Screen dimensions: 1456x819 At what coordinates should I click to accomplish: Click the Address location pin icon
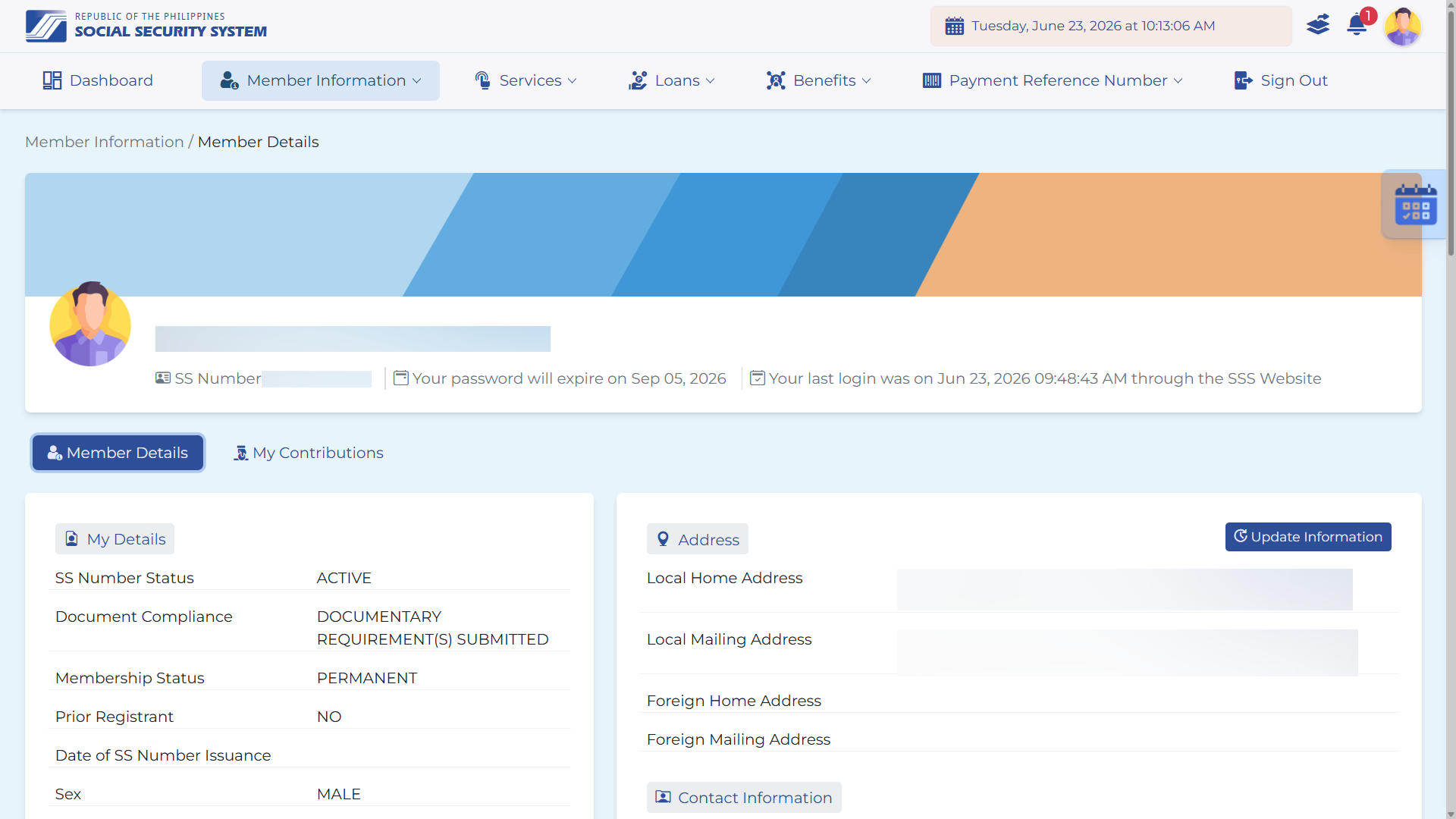pyautogui.click(x=663, y=539)
